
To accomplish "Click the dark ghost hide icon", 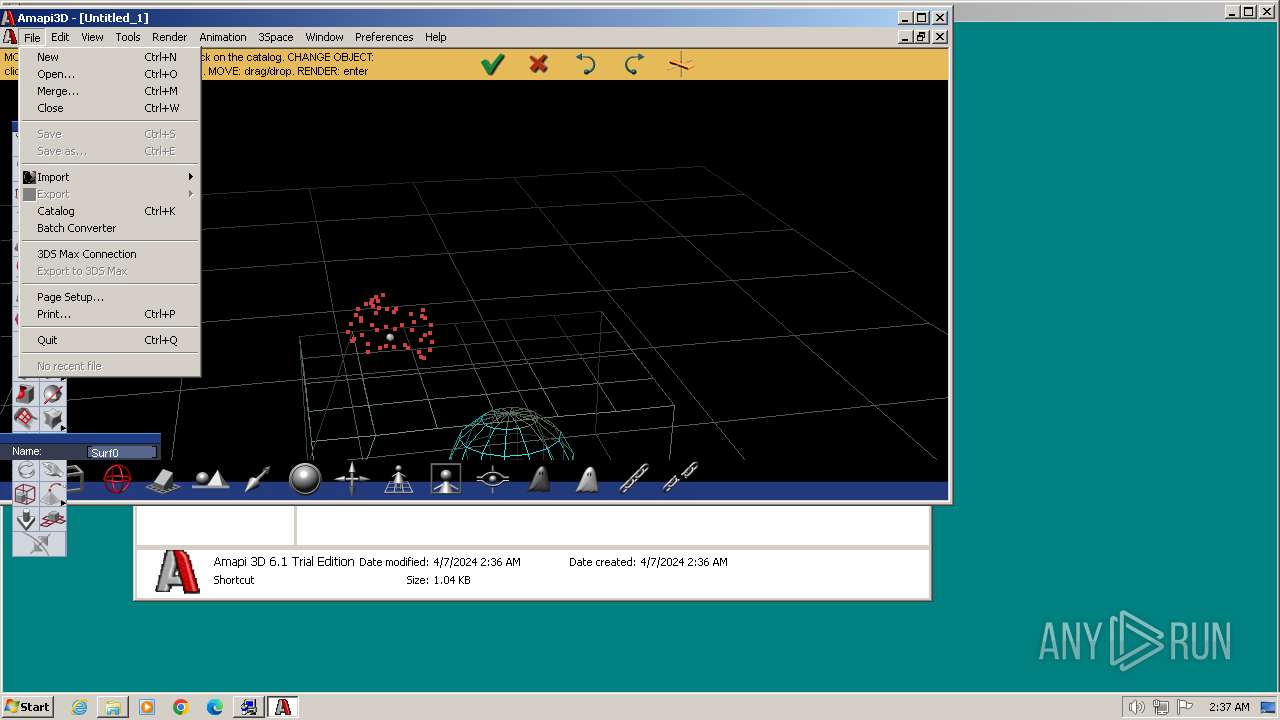I will (x=540, y=479).
